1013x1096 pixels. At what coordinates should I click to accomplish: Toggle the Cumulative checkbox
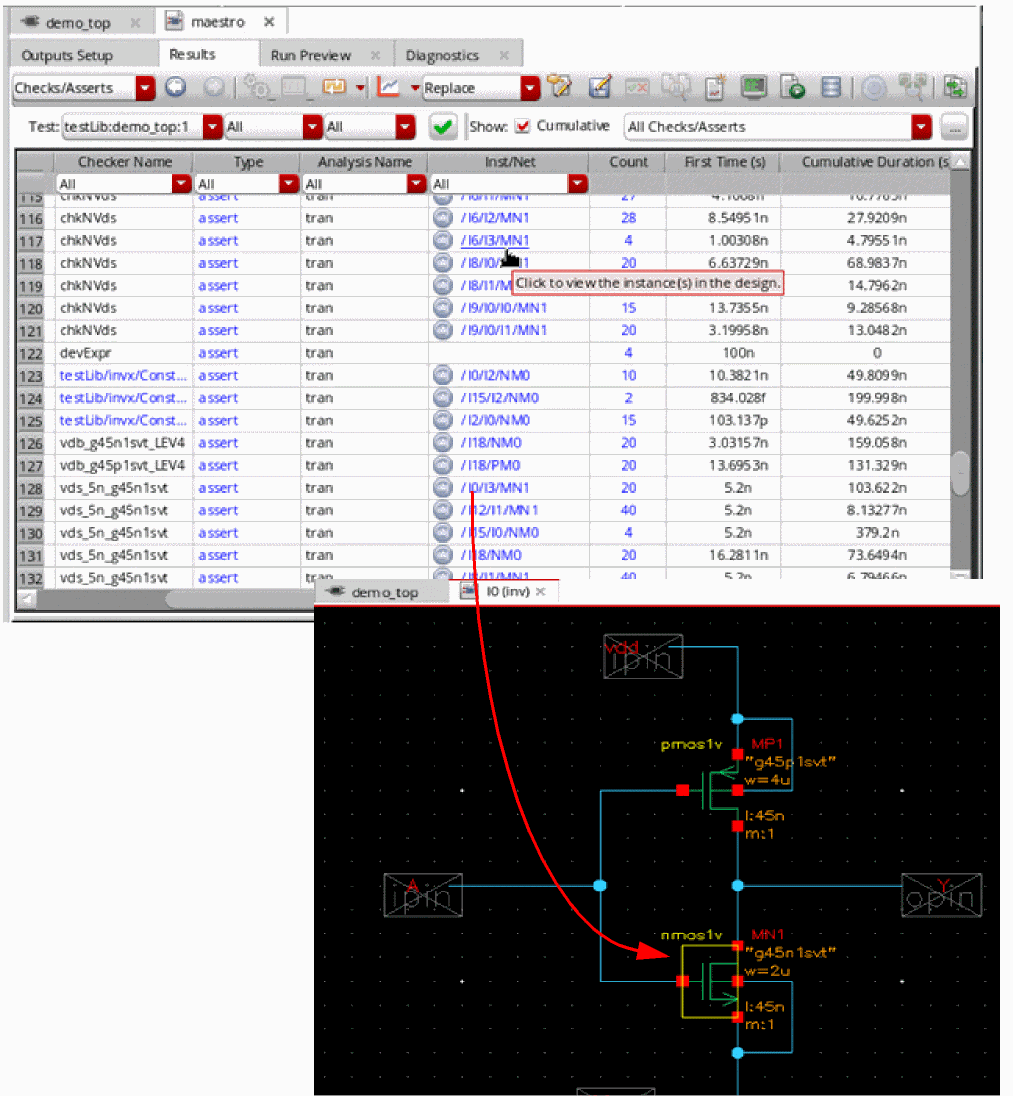coord(522,127)
